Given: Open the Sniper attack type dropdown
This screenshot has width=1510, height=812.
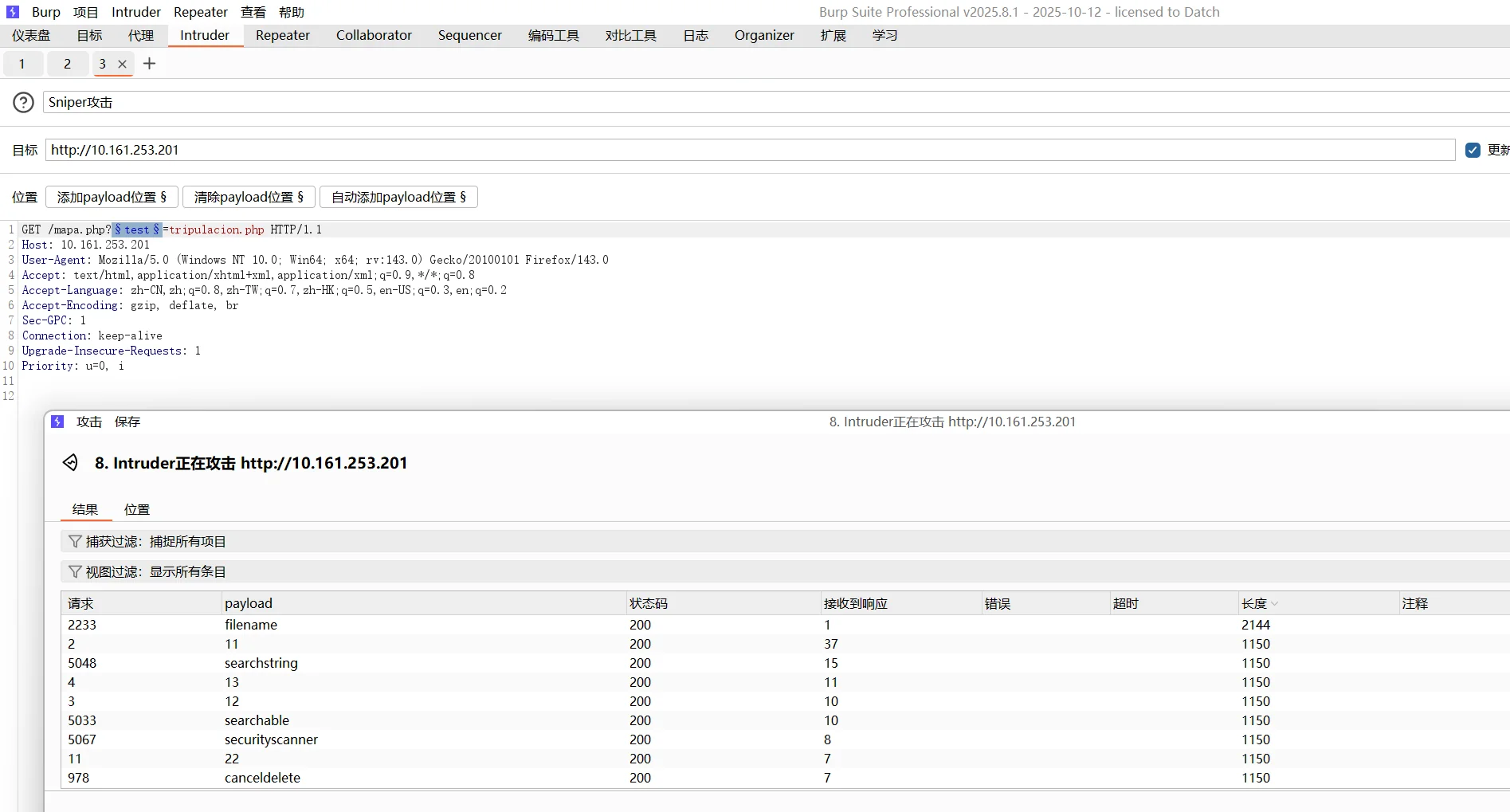Looking at the screenshot, I should coord(773,102).
